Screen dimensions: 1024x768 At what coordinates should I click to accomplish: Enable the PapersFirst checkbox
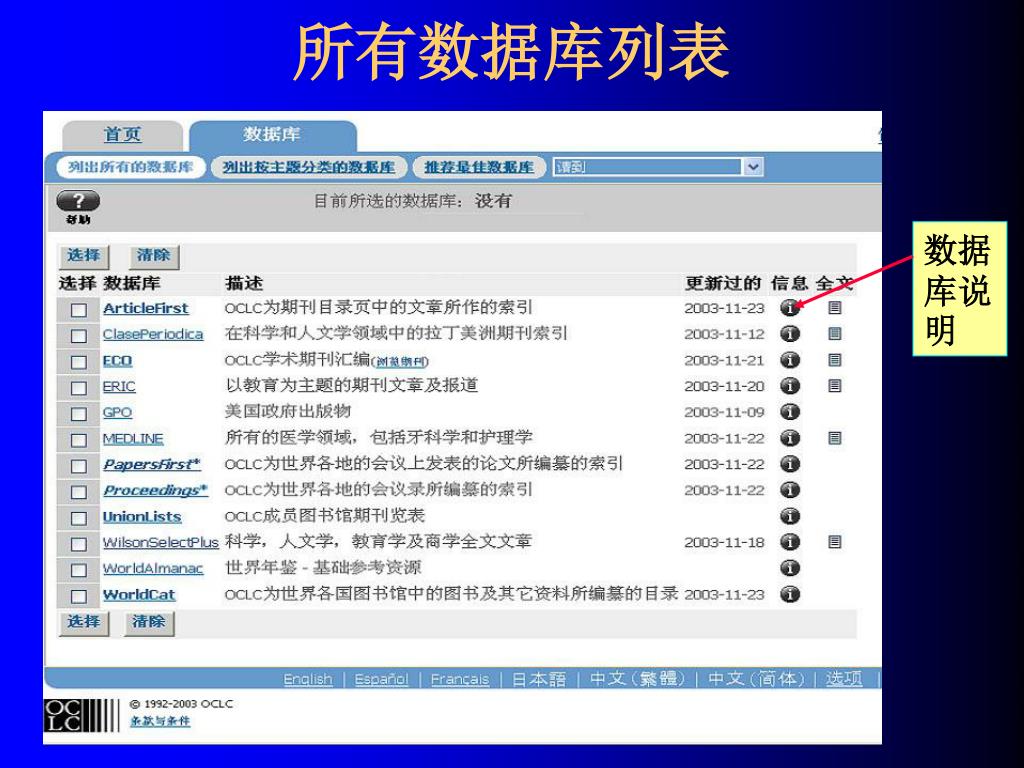[x=78, y=466]
